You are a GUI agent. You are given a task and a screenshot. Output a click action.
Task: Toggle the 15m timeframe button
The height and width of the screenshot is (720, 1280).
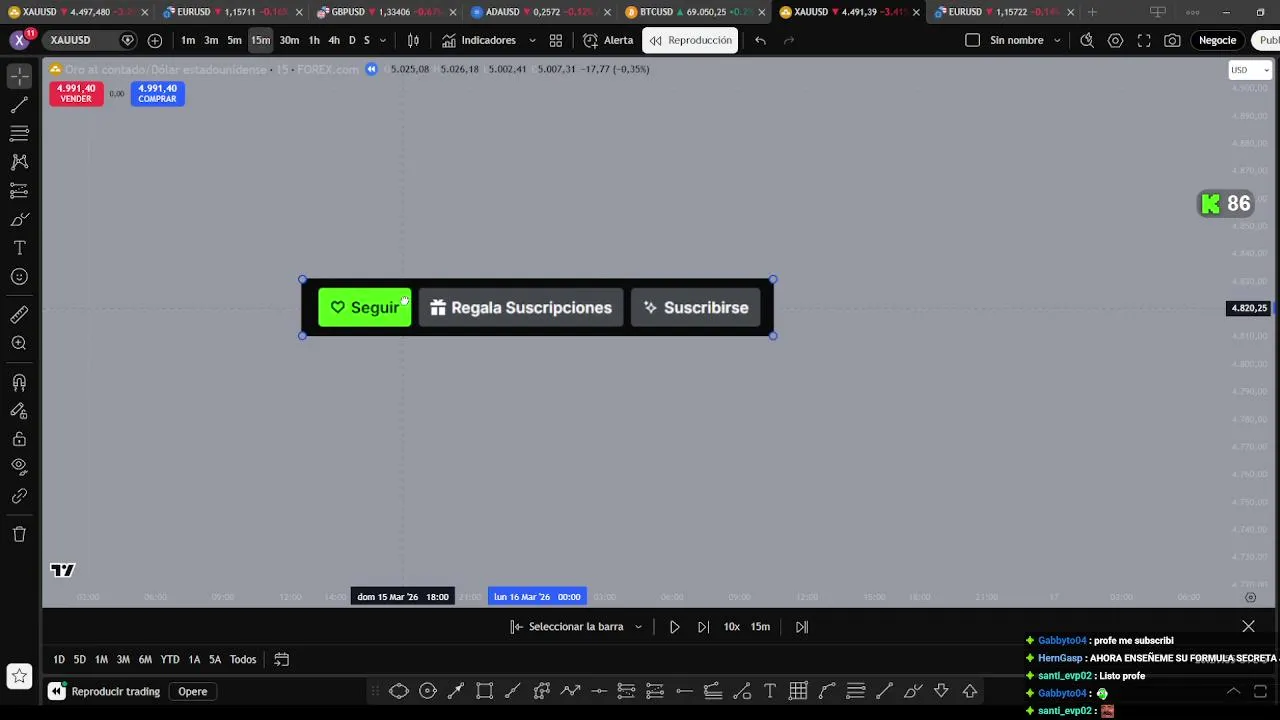[260, 40]
